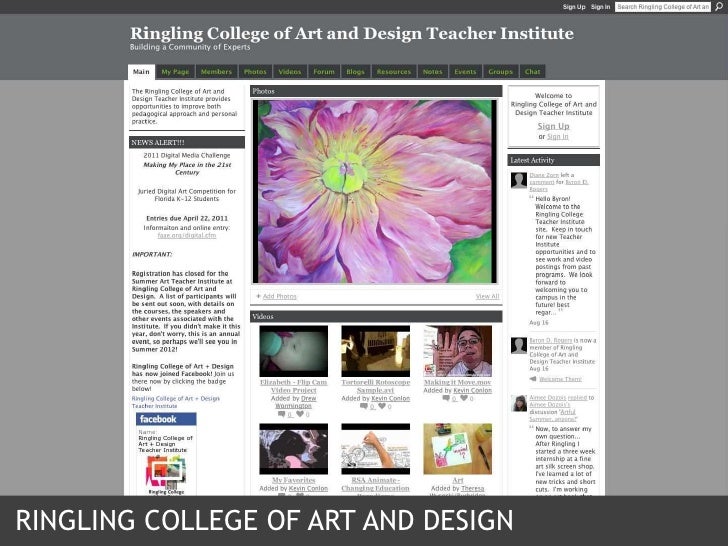The height and width of the screenshot is (546, 728).
Task: Open the faae.org/digital.cfm link
Action: [x=187, y=235]
